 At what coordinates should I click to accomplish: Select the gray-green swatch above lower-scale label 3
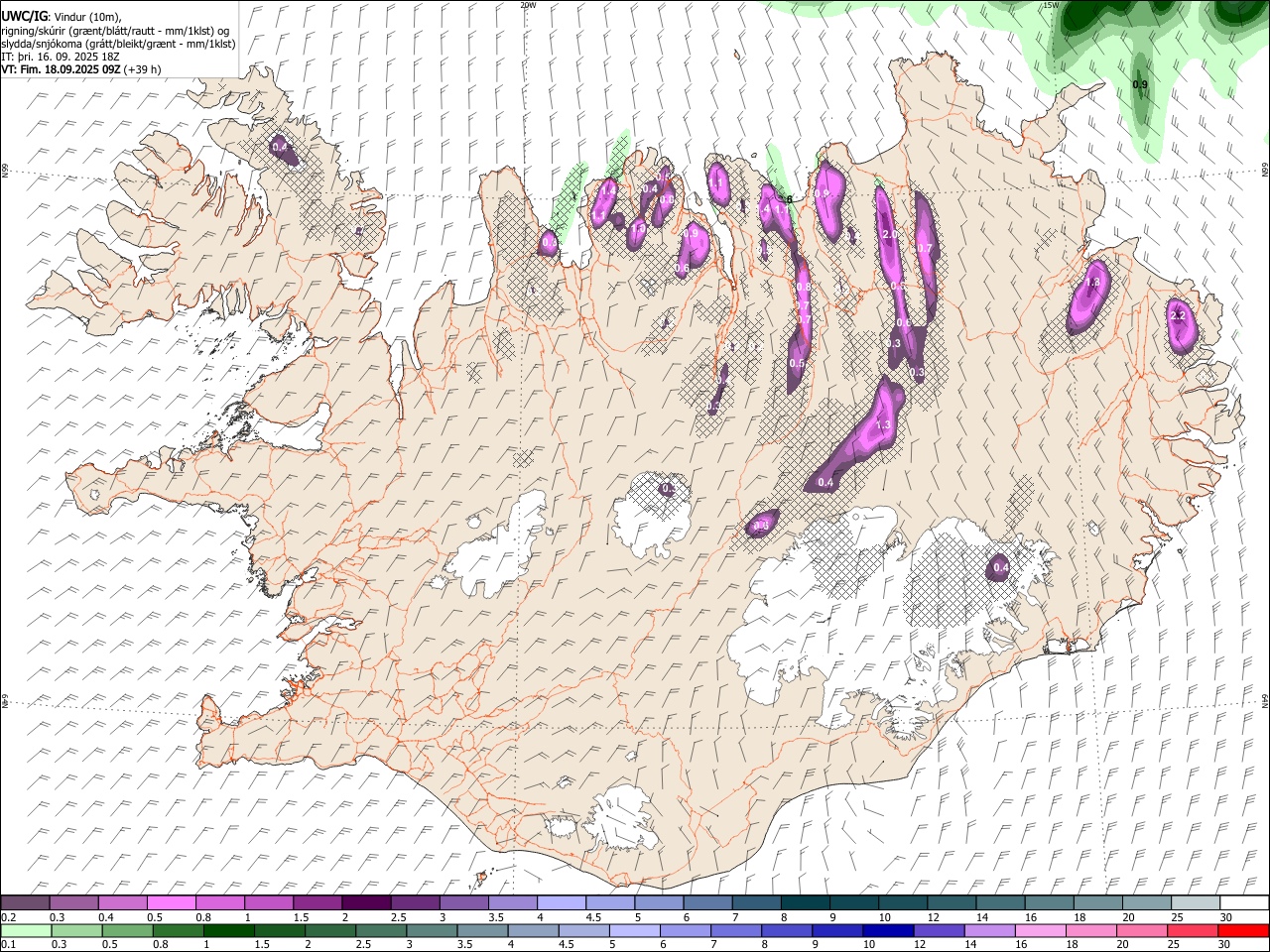click(432, 930)
